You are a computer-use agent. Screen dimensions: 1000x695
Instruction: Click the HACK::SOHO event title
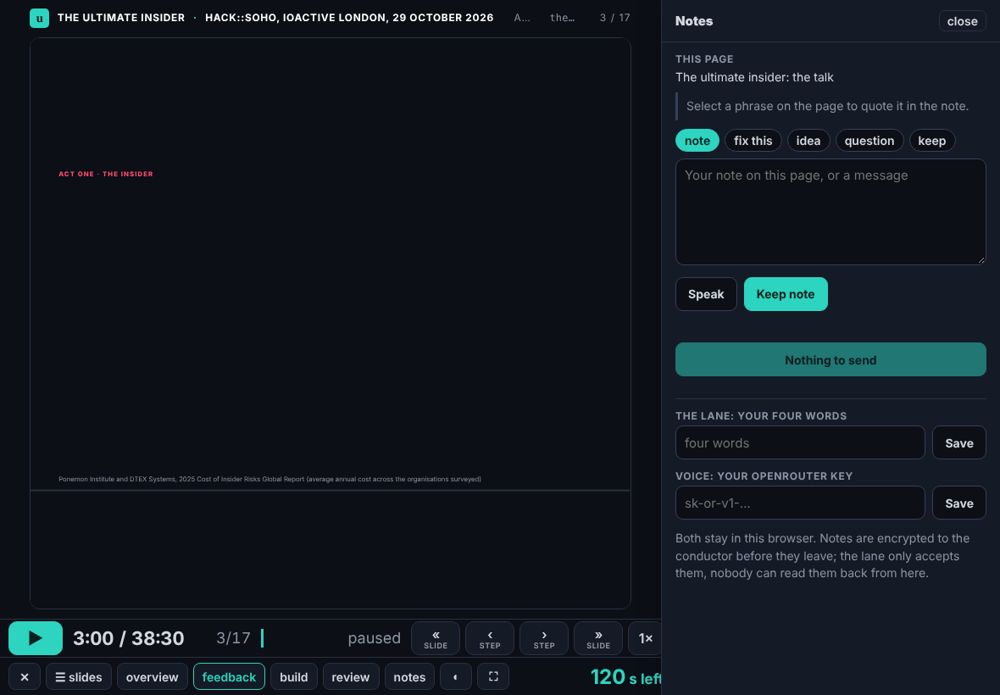tap(349, 18)
